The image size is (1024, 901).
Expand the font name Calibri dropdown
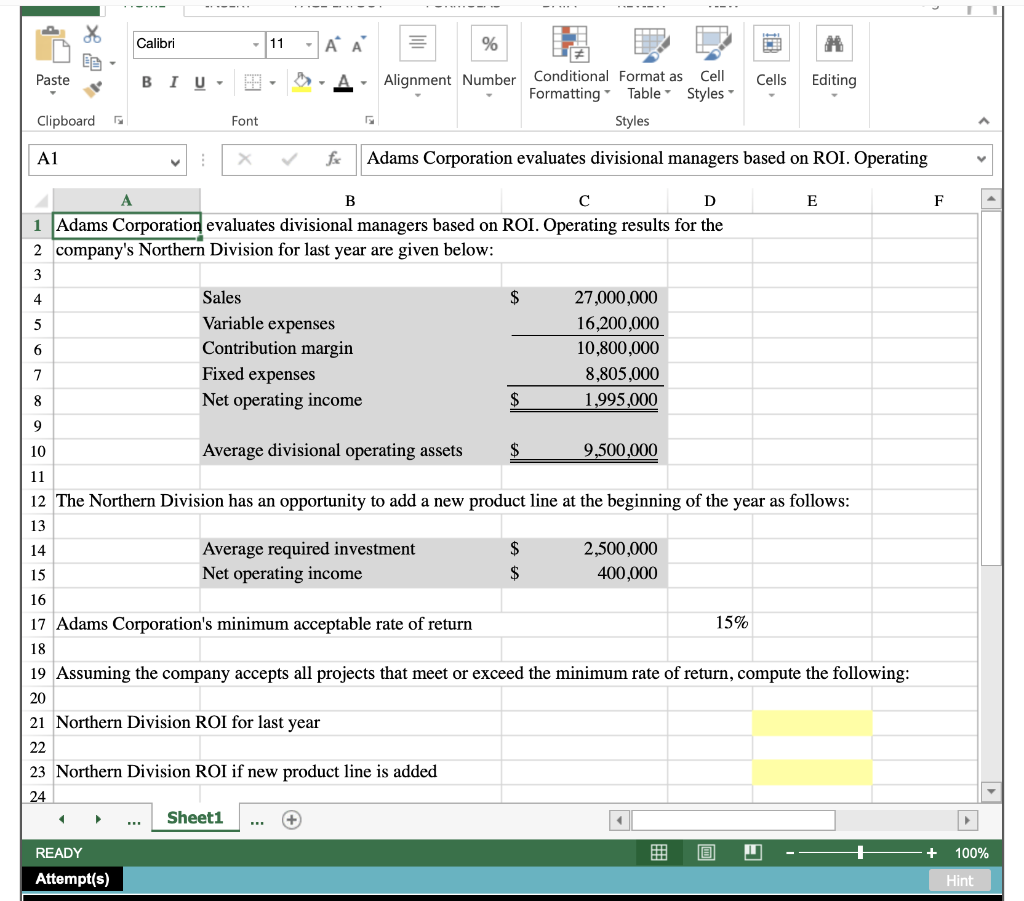(x=257, y=44)
